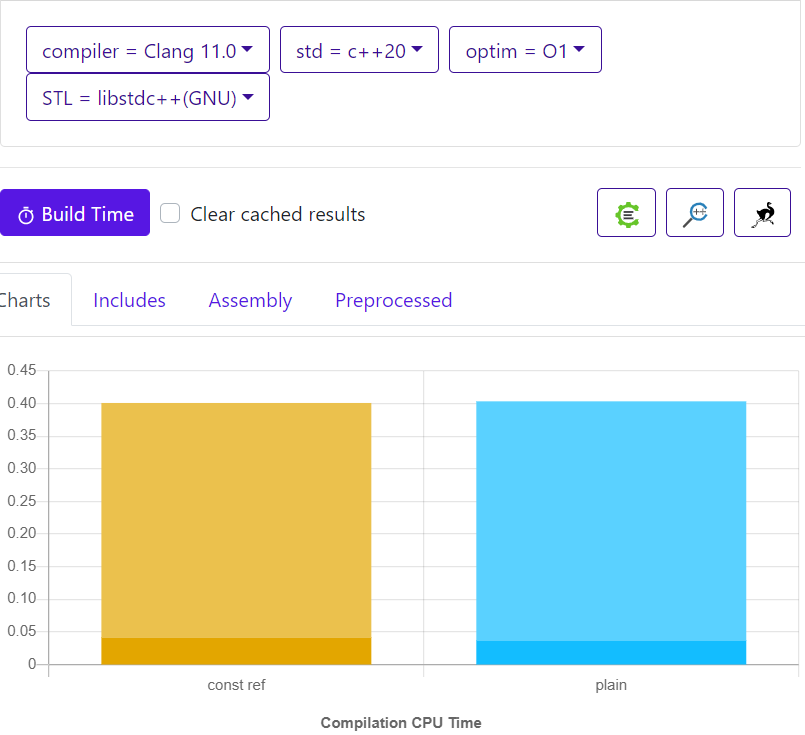This screenshot has width=805, height=735.
Task: Click the Build Time button
Action: tap(75, 214)
